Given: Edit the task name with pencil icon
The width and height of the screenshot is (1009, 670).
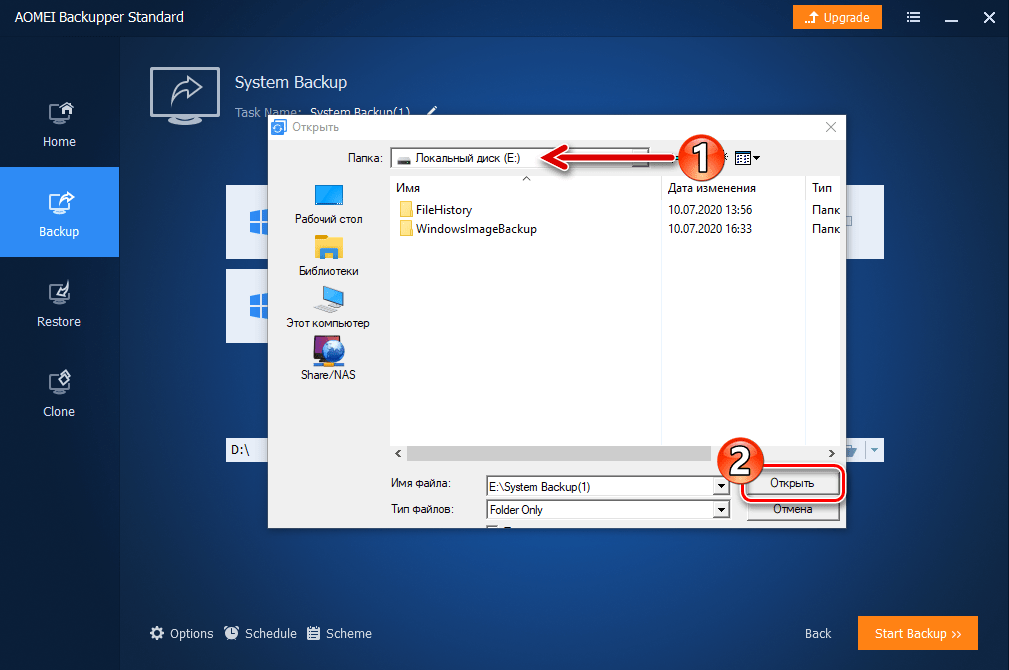Looking at the screenshot, I should tap(432, 111).
